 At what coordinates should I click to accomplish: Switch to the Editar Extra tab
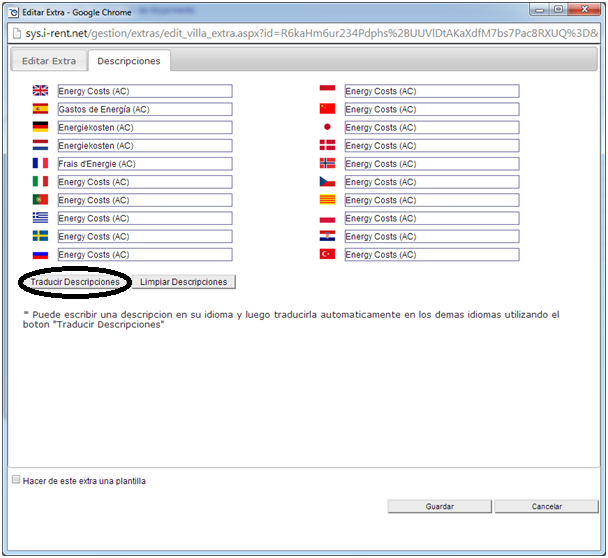tap(50, 61)
